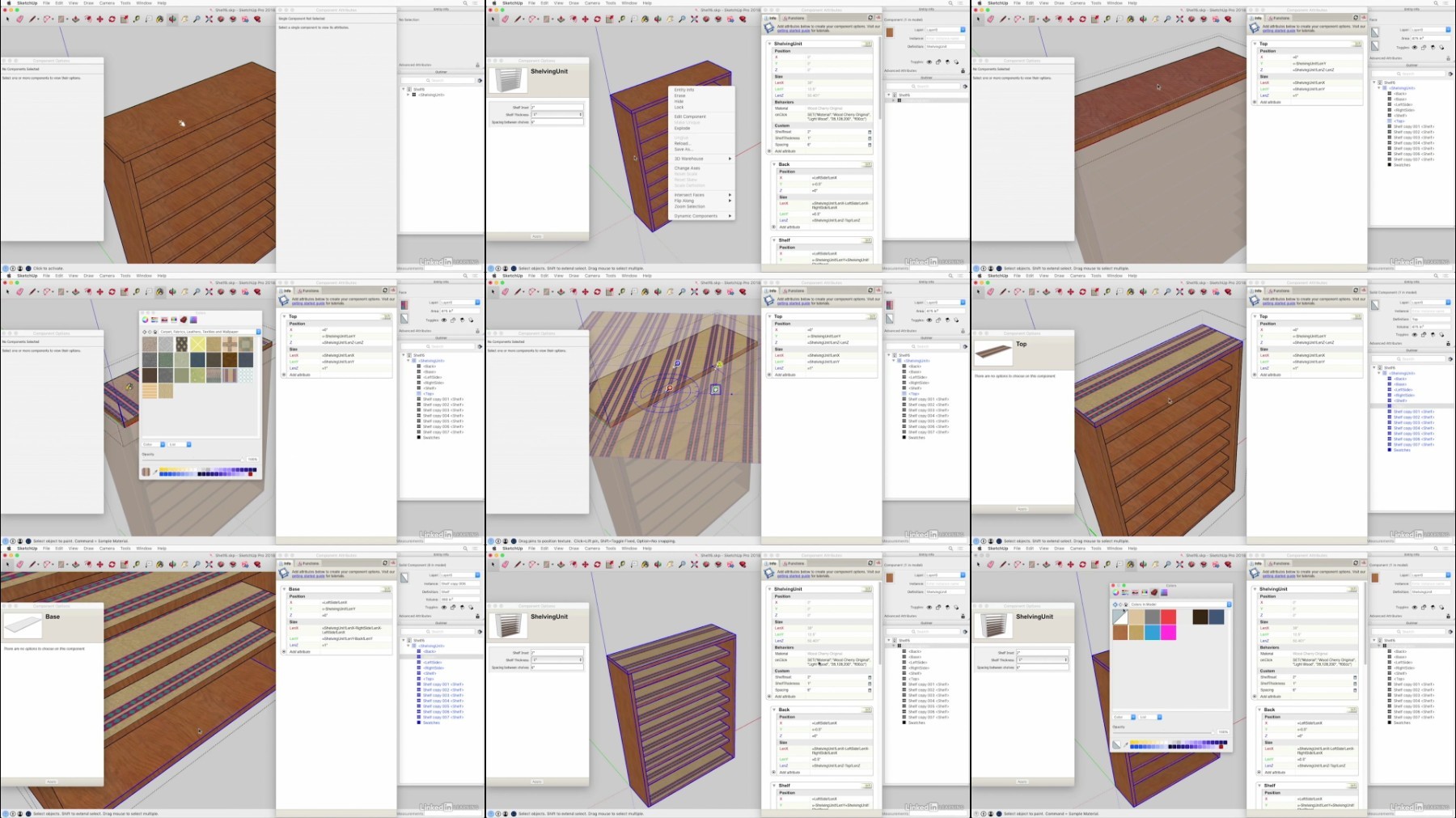The height and width of the screenshot is (818, 1456).
Task: Click Add attribute under ShelvingUnit in context-menu frame
Action: point(785,151)
